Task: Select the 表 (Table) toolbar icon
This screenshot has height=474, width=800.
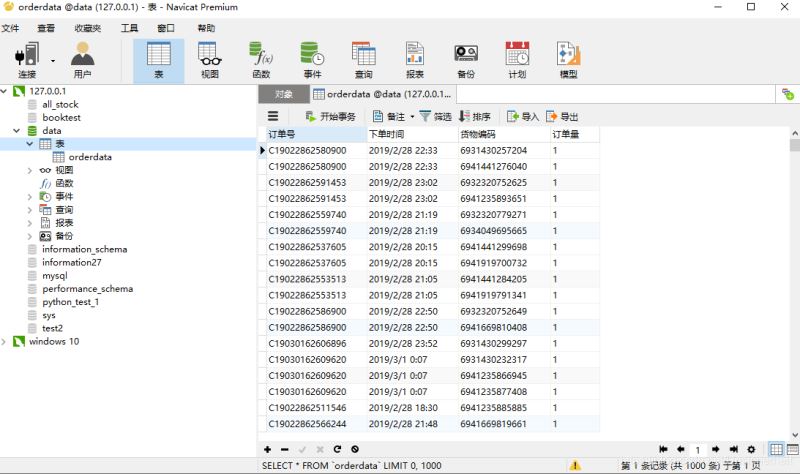Action: point(159,60)
